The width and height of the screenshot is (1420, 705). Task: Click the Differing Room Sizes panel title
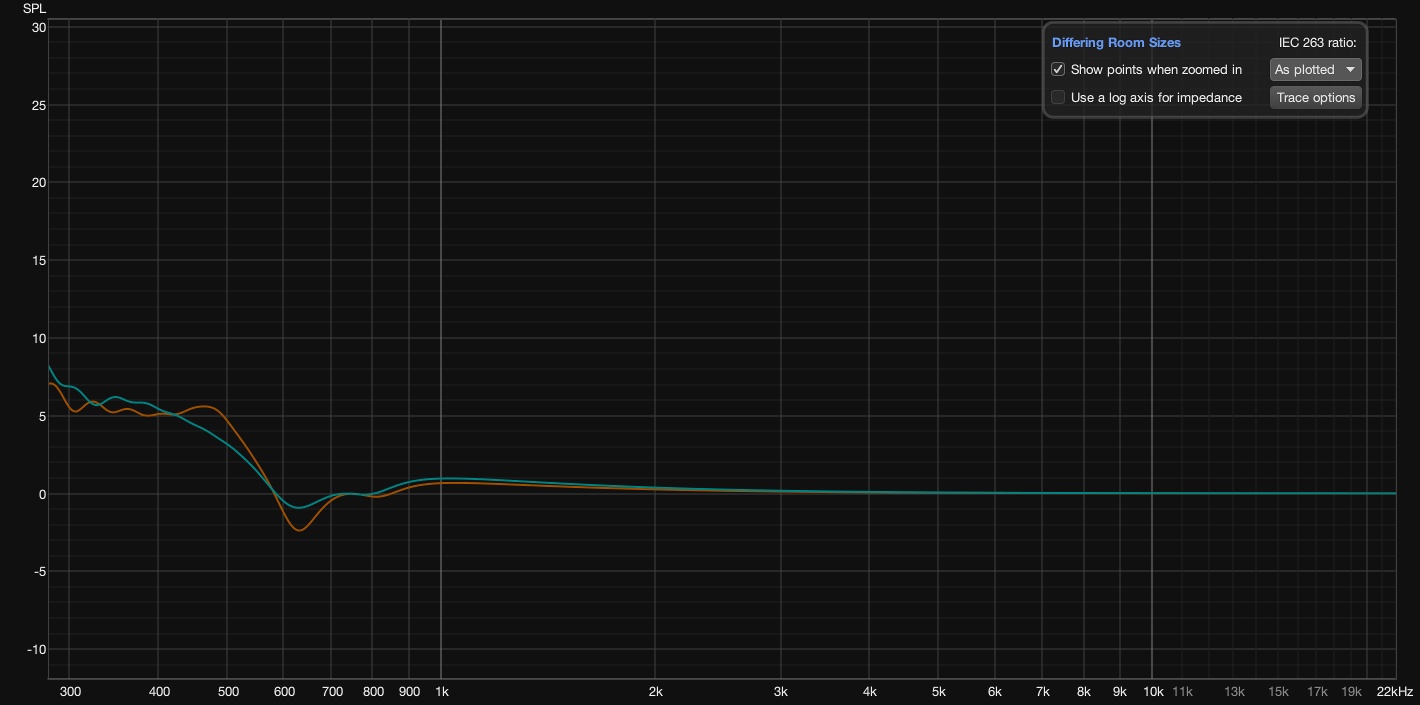click(1116, 43)
